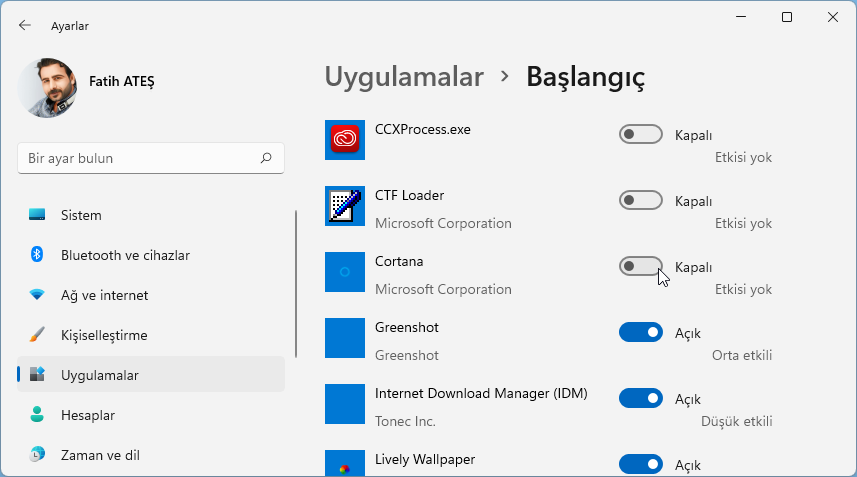Image resolution: width=857 pixels, height=477 pixels.
Task: Turn off Internet Download Manager toggle
Action: click(641, 398)
